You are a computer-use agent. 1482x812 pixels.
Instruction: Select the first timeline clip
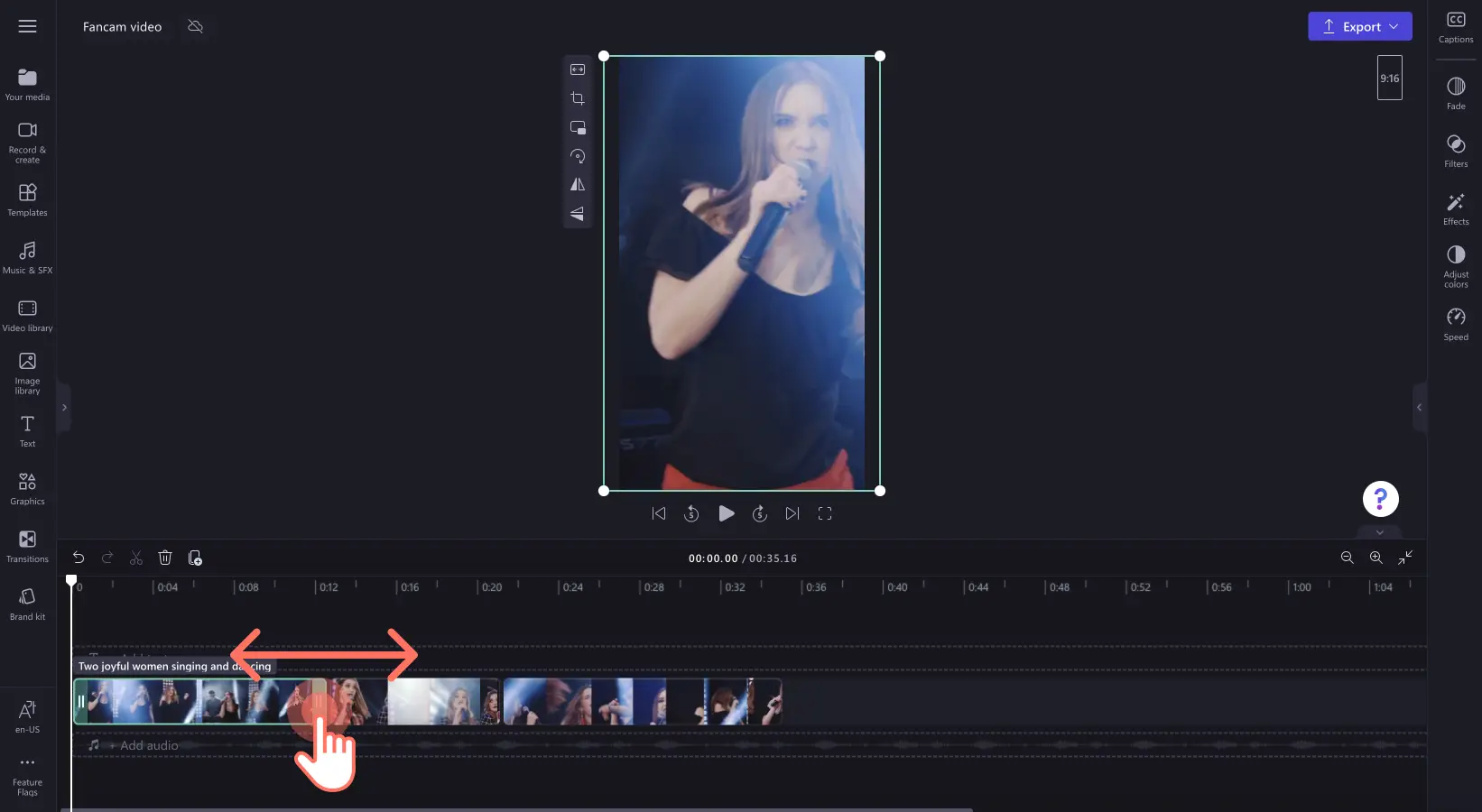click(x=199, y=701)
